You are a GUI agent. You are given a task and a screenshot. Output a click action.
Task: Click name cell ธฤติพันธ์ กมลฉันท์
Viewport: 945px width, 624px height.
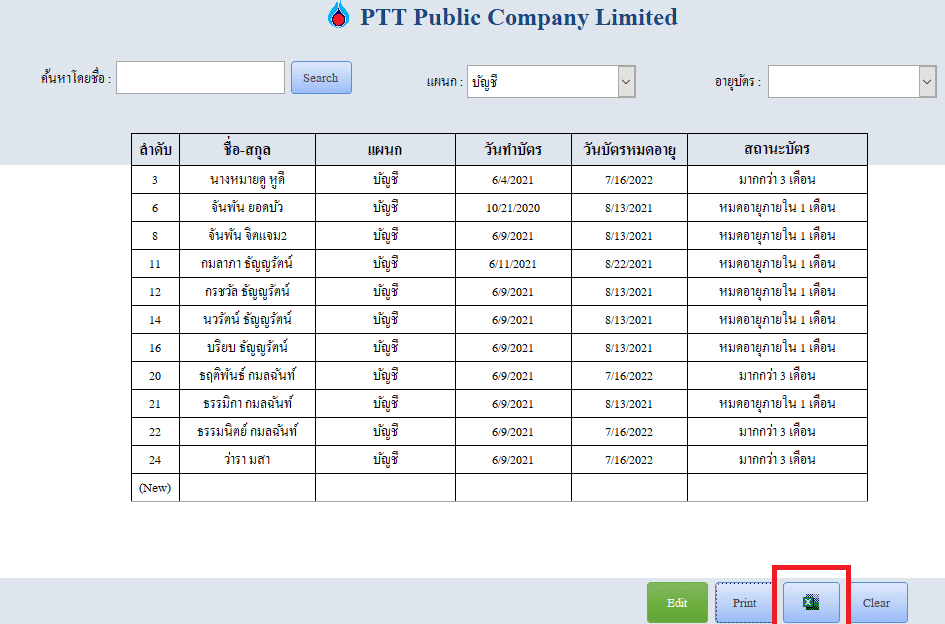click(247, 376)
